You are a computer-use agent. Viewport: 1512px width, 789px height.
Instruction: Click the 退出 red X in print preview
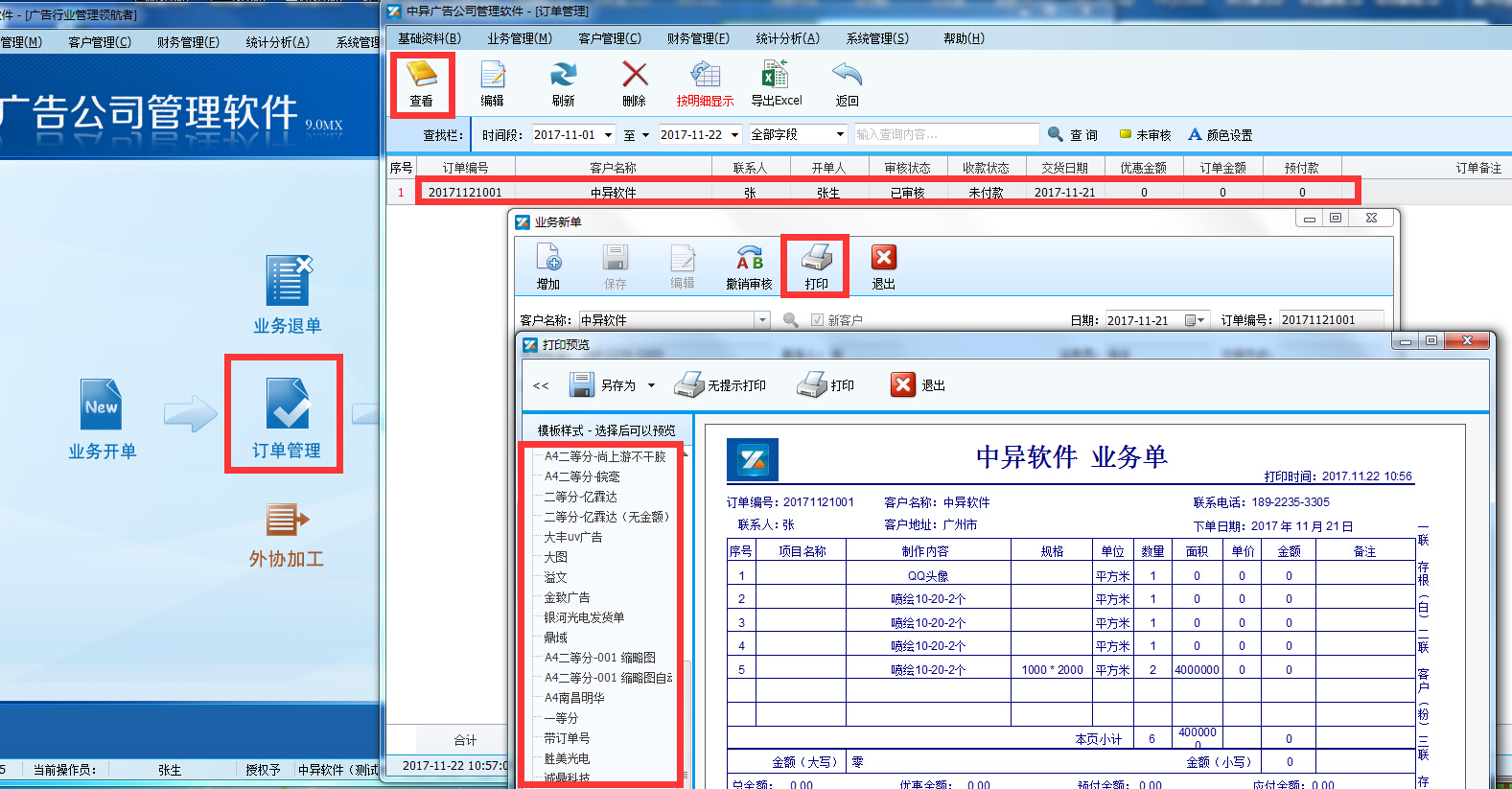click(903, 385)
